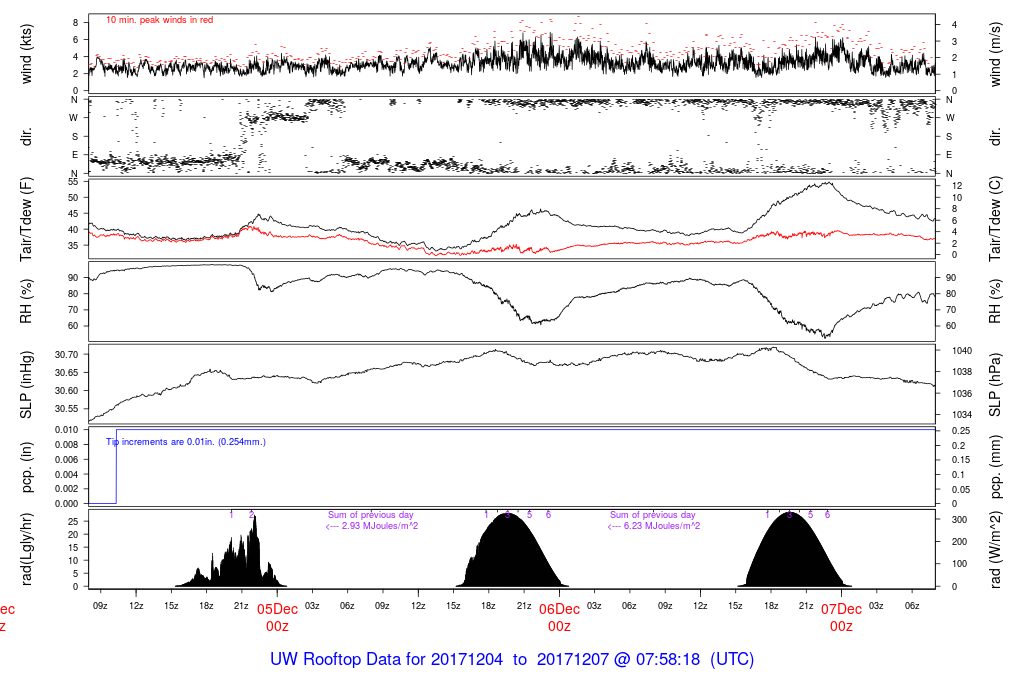Click the 'SLP (inHg)' axis label

(x=26, y=385)
